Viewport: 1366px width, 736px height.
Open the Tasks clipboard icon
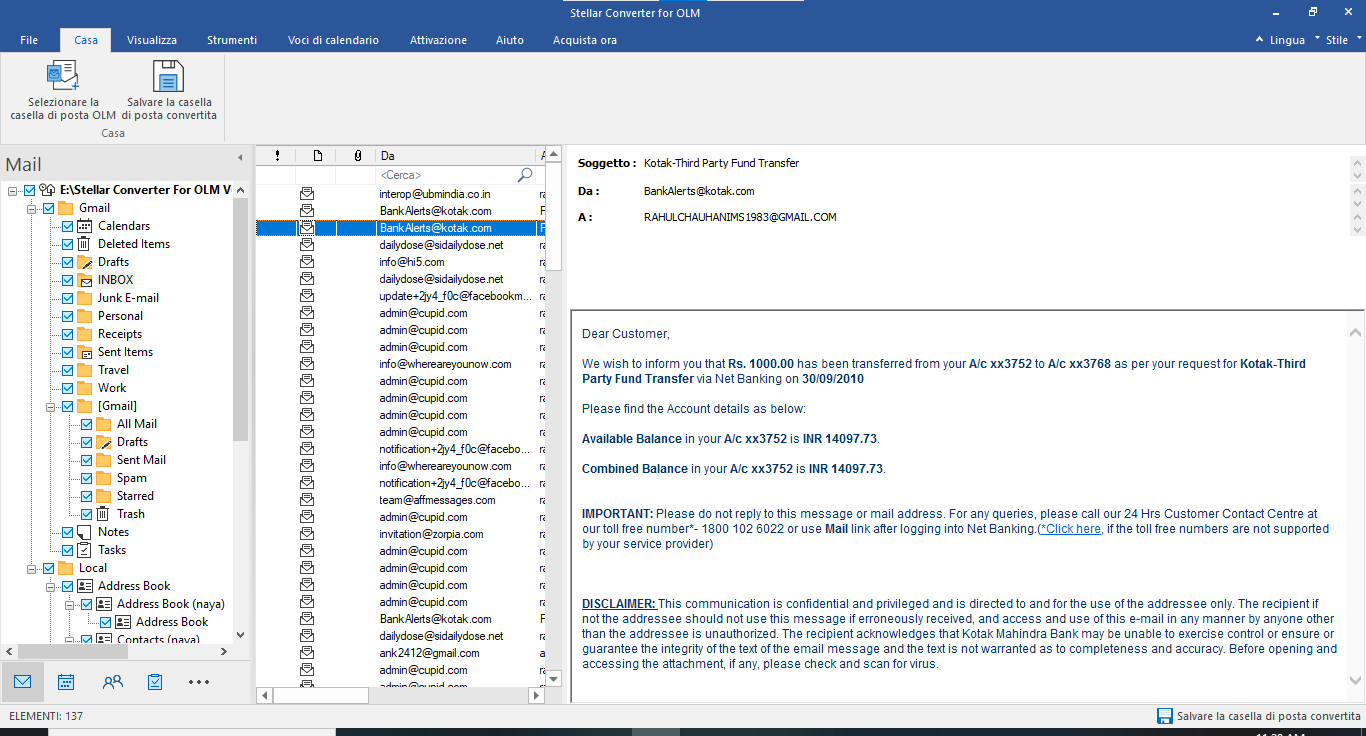[x=155, y=682]
